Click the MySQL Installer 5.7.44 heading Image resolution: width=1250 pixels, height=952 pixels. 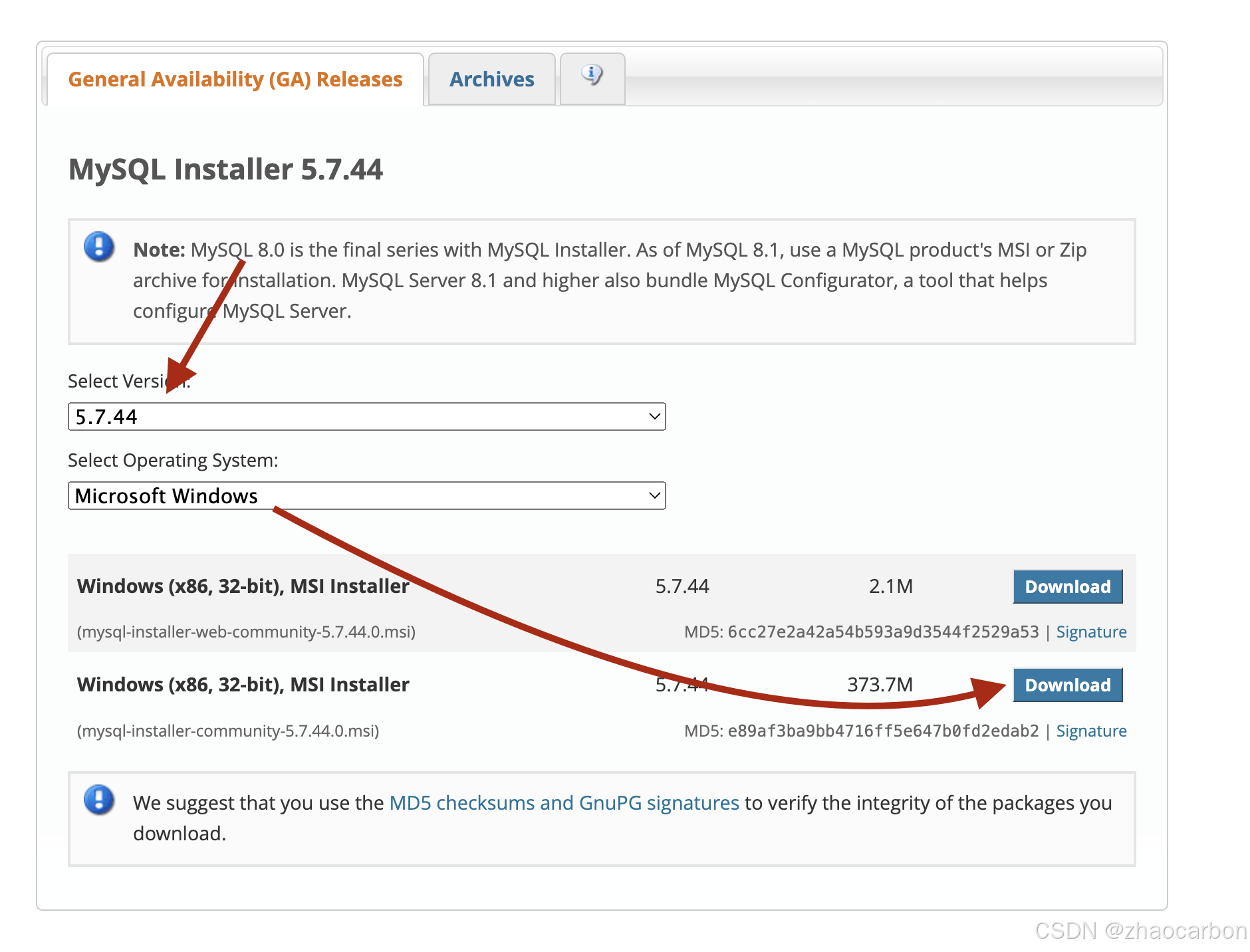tap(225, 169)
